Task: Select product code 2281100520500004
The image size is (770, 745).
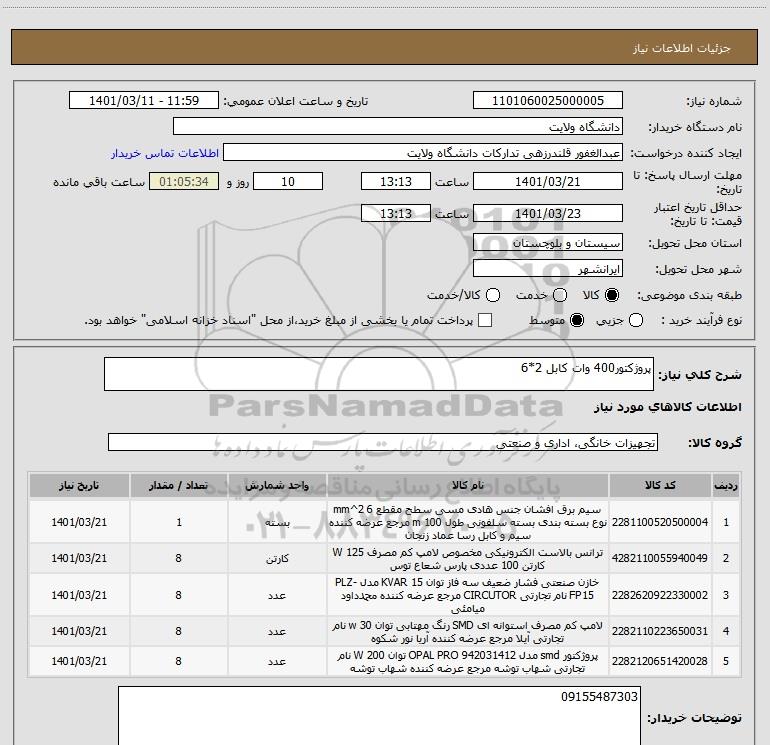Action: pyautogui.click(x=660, y=523)
